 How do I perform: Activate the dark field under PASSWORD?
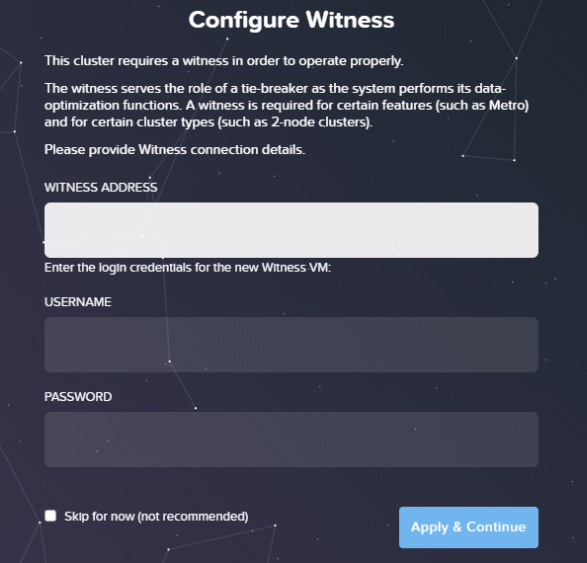tap(291, 439)
